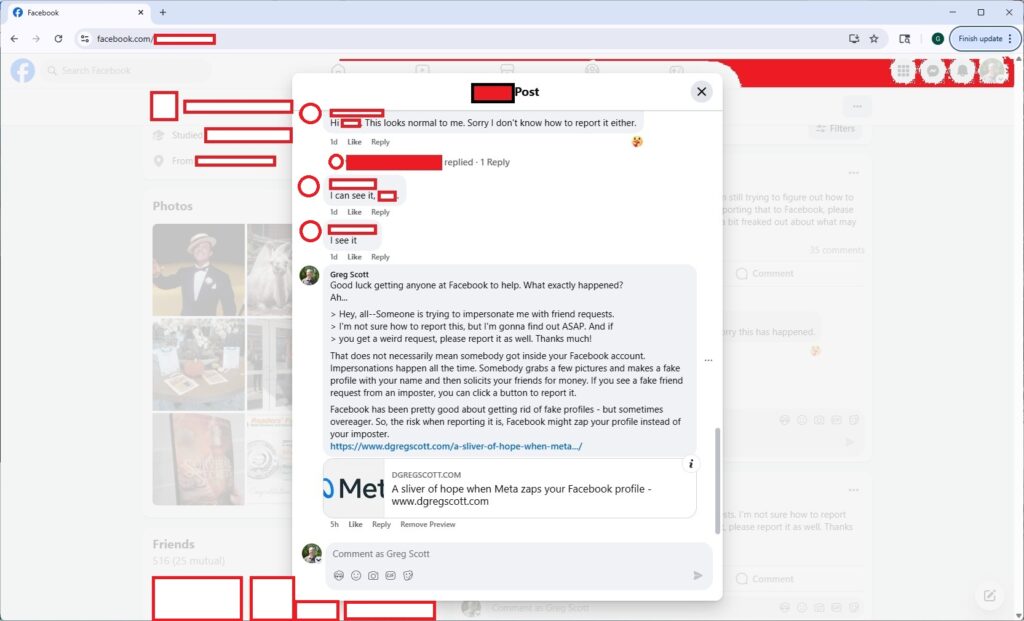This screenshot has width=1024, height=621.
Task: Open Messenger from the top navigation bar
Action: [932, 70]
